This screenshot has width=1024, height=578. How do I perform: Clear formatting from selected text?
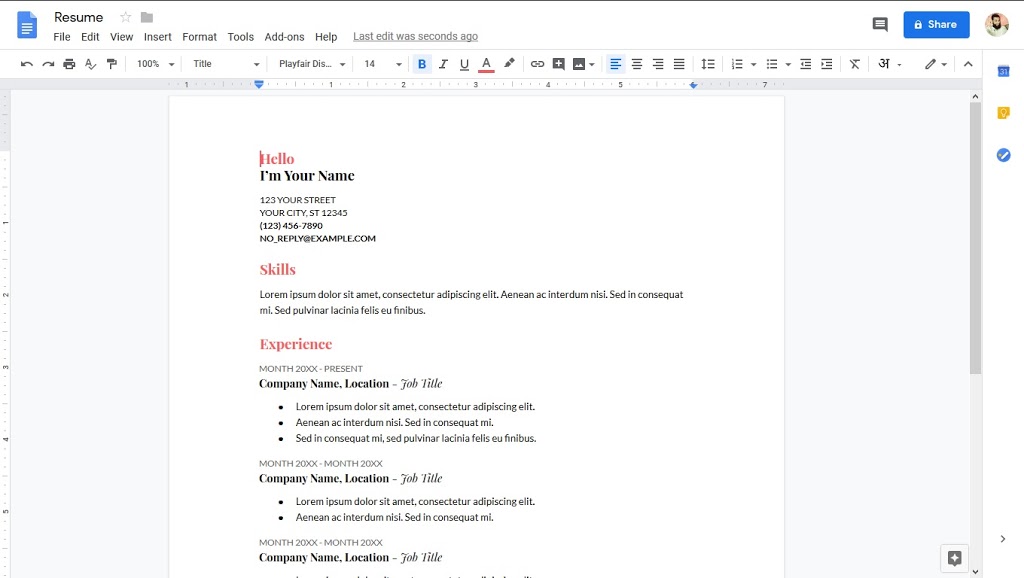tap(855, 64)
